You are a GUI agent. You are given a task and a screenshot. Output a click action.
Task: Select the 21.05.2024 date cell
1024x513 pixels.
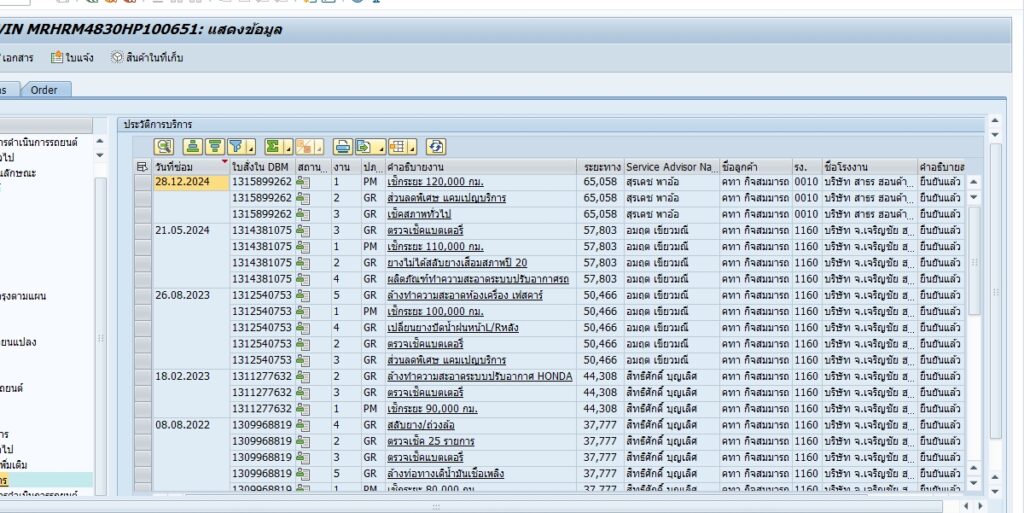click(191, 230)
